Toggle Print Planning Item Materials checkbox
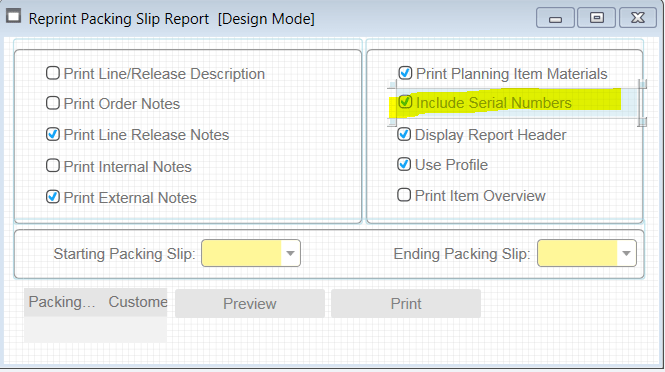The height and width of the screenshot is (372, 665). pos(405,73)
